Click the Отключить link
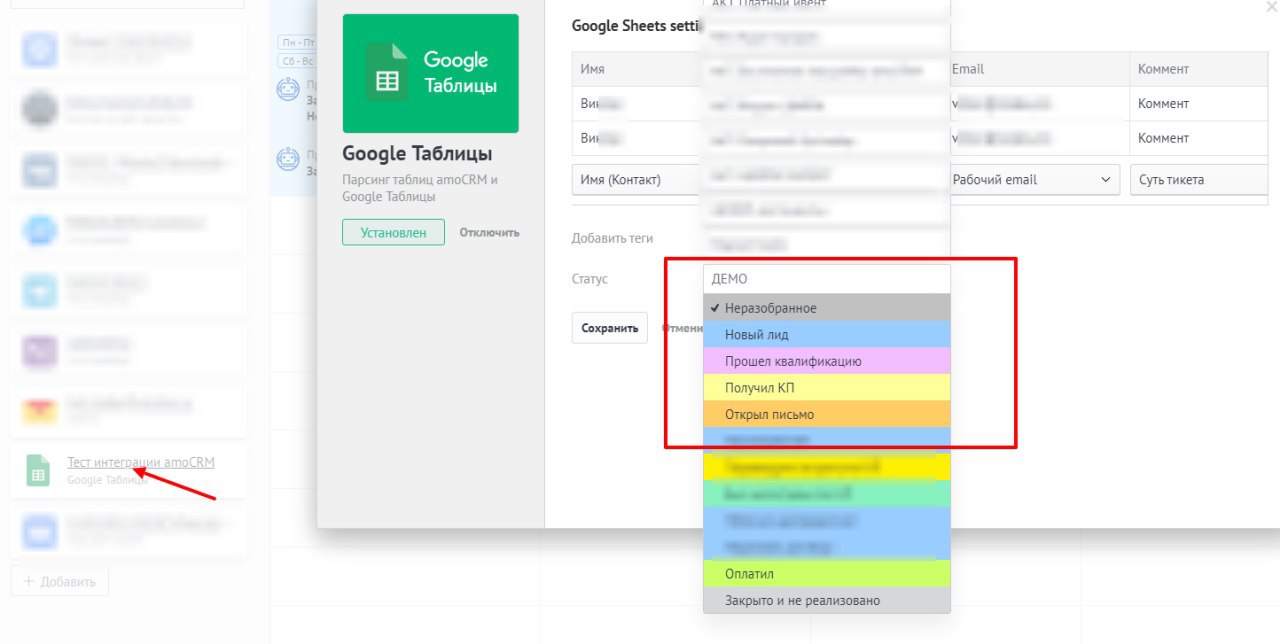 tap(489, 232)
